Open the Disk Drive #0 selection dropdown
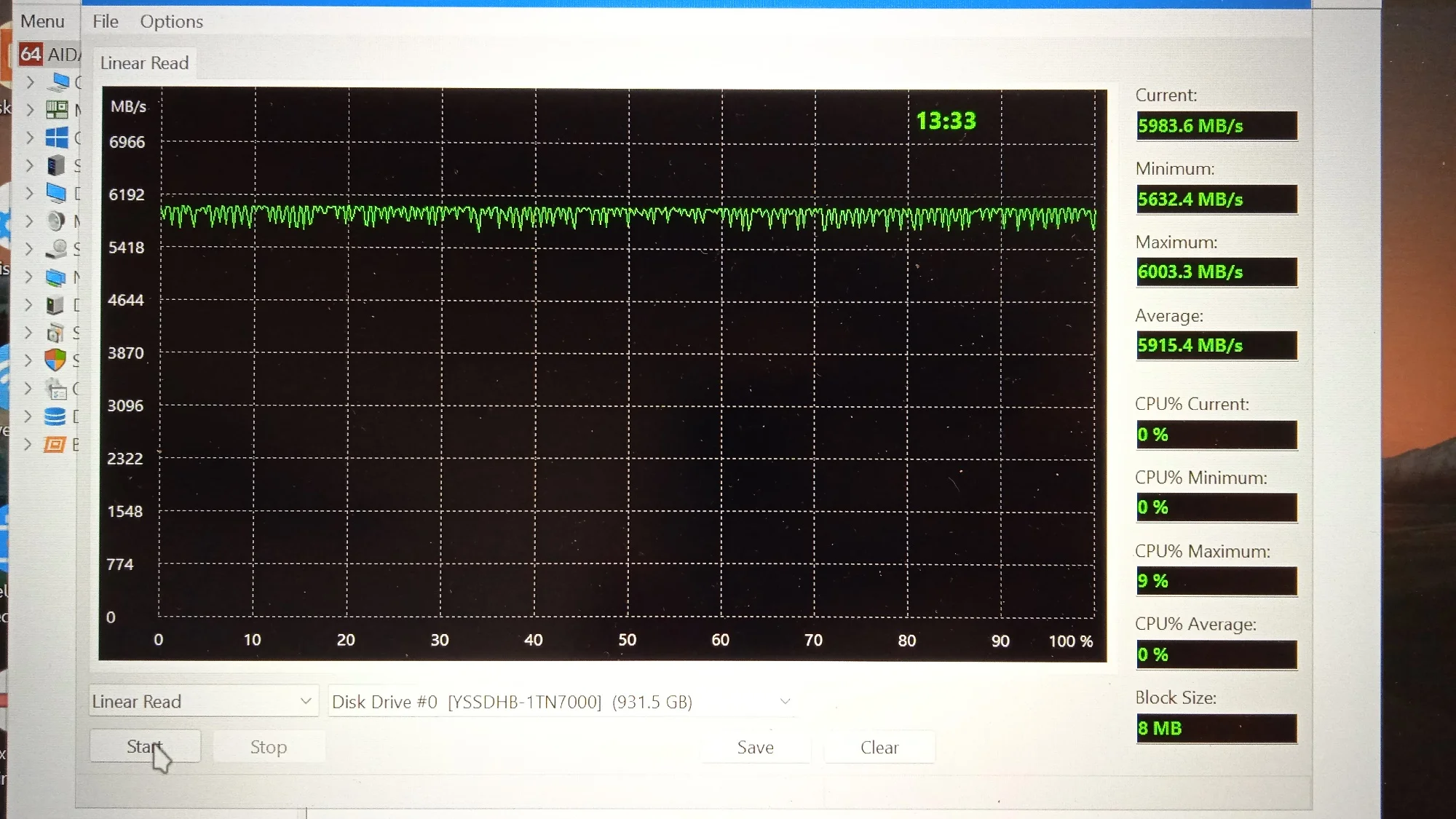This screenshot has width=1456, height=819. click(561, 702)
